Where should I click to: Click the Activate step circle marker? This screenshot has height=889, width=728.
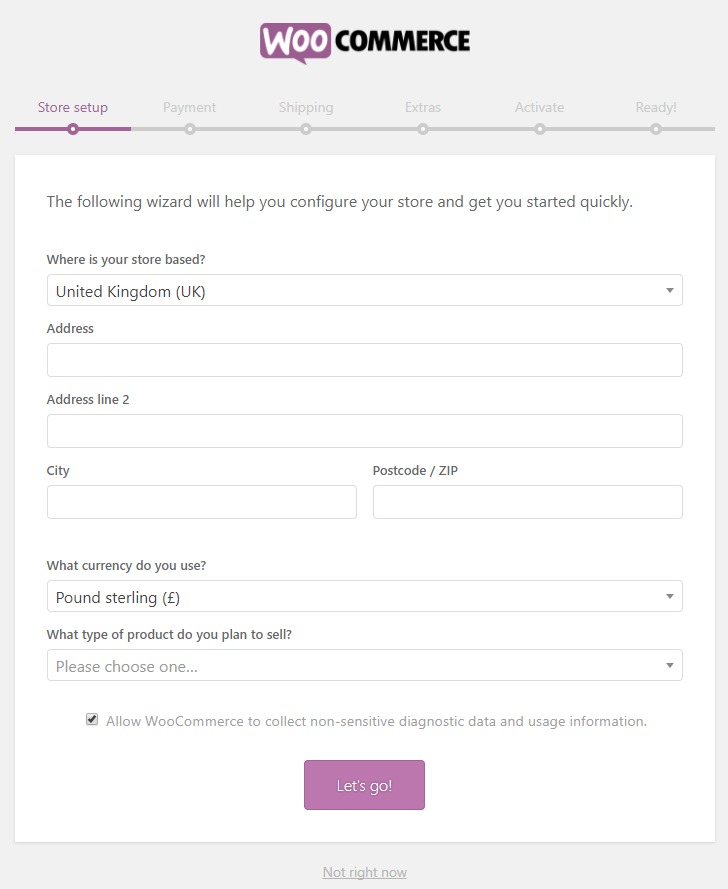[540, 129]
